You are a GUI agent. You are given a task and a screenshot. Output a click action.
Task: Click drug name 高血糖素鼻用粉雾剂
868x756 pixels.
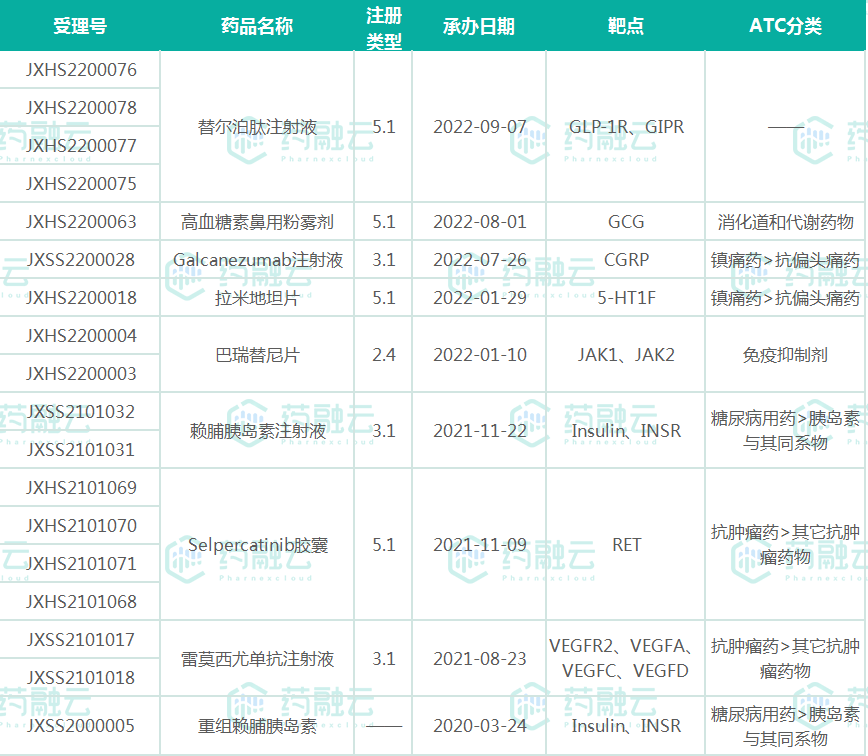257,222
